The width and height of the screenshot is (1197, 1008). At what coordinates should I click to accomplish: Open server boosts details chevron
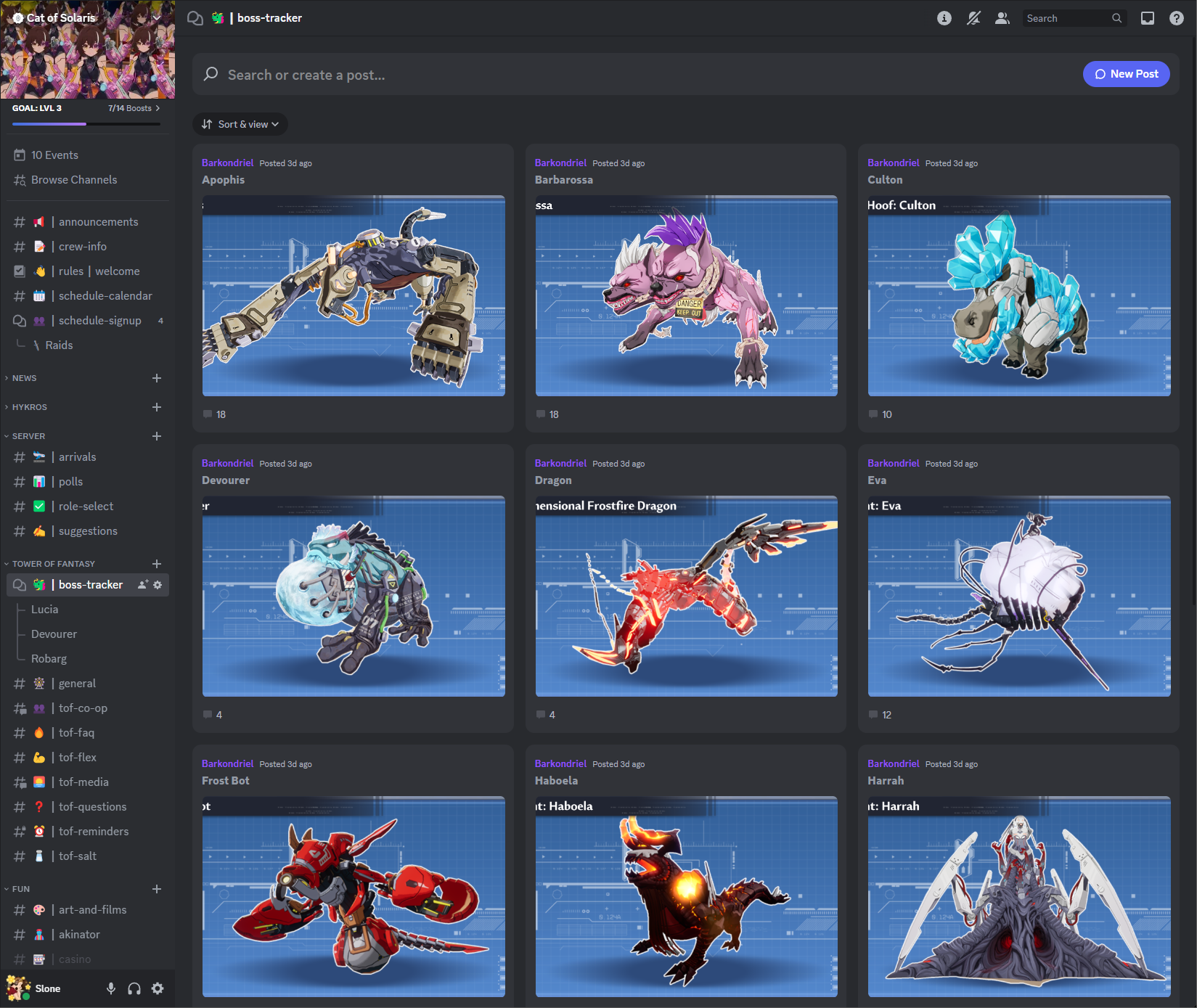click(x=158, y=108)
